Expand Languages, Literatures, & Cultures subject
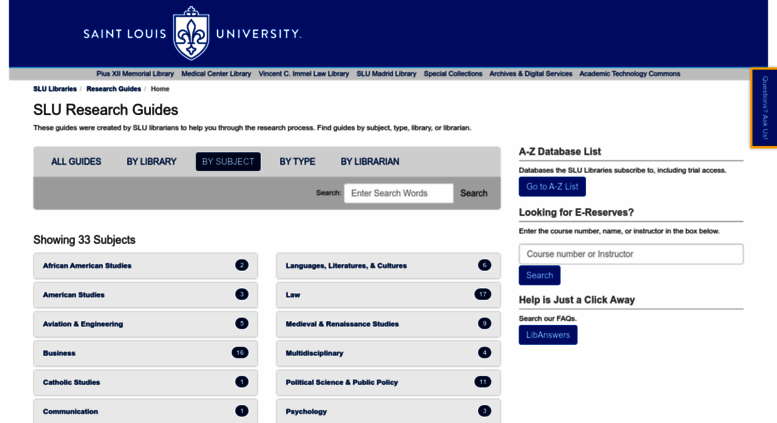This screenshot has width=777, height=423. 388,266
